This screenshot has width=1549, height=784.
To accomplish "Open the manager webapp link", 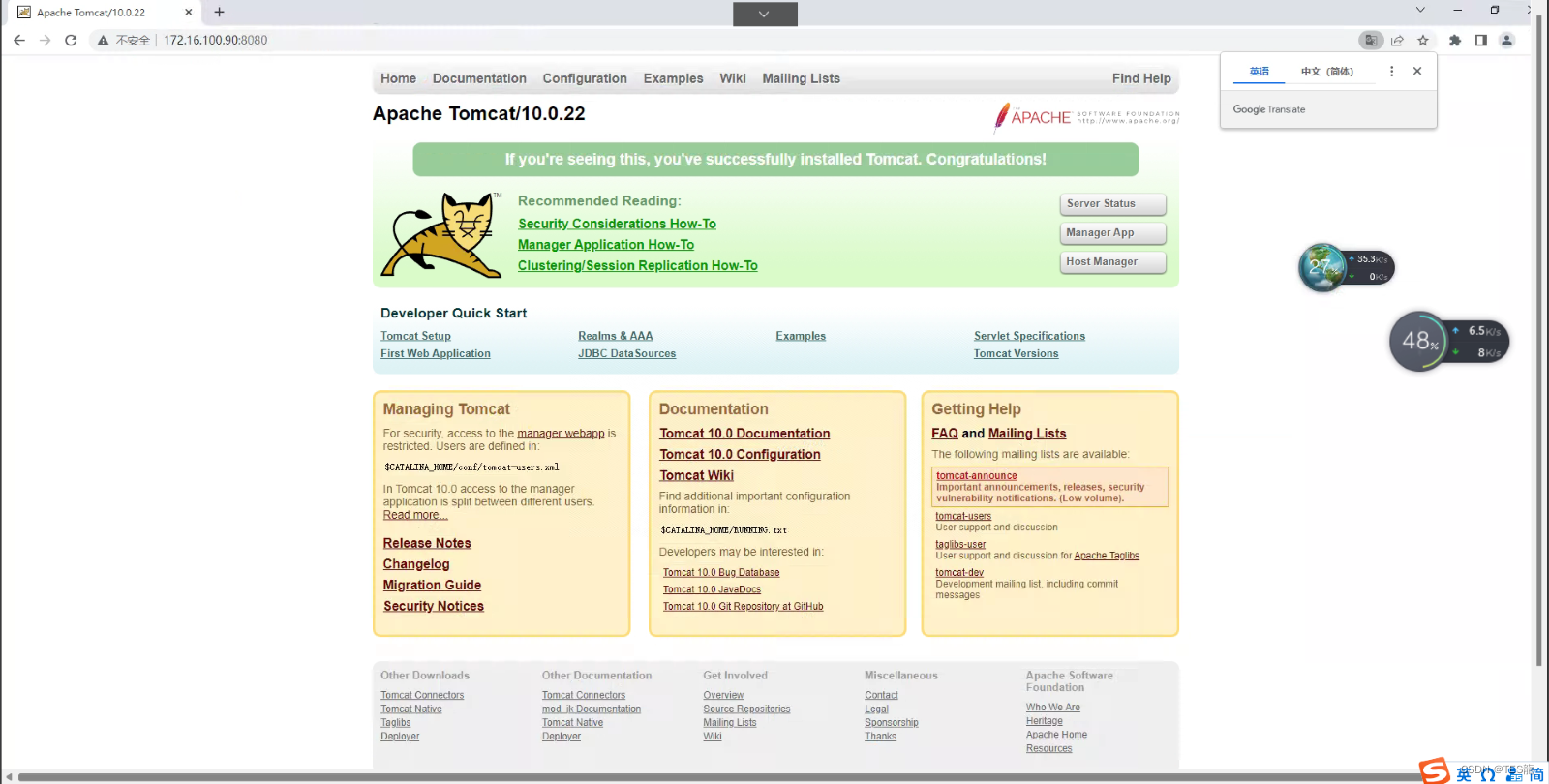I will coord(561,434).
